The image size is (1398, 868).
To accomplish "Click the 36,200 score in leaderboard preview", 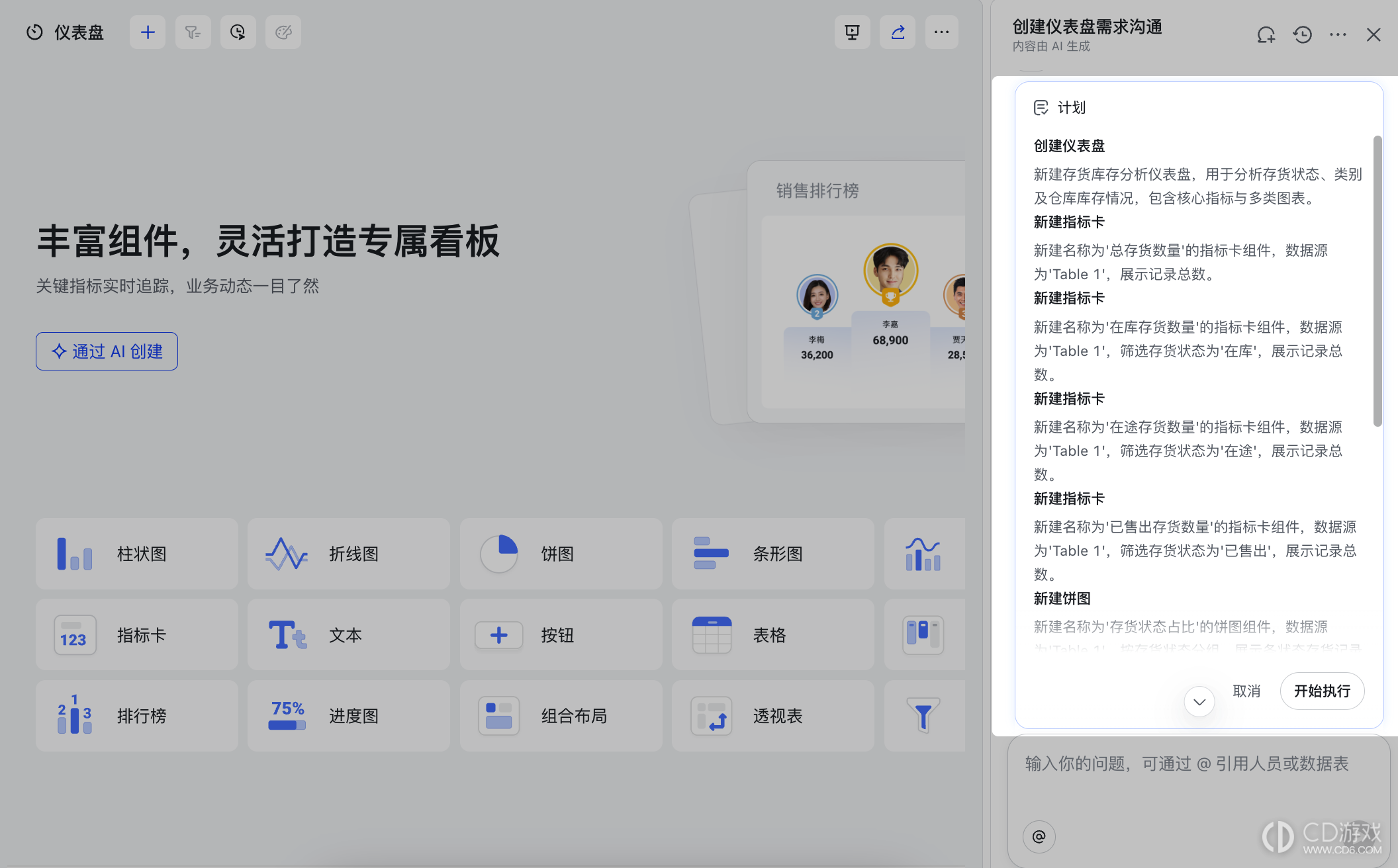I will [817, 355].
